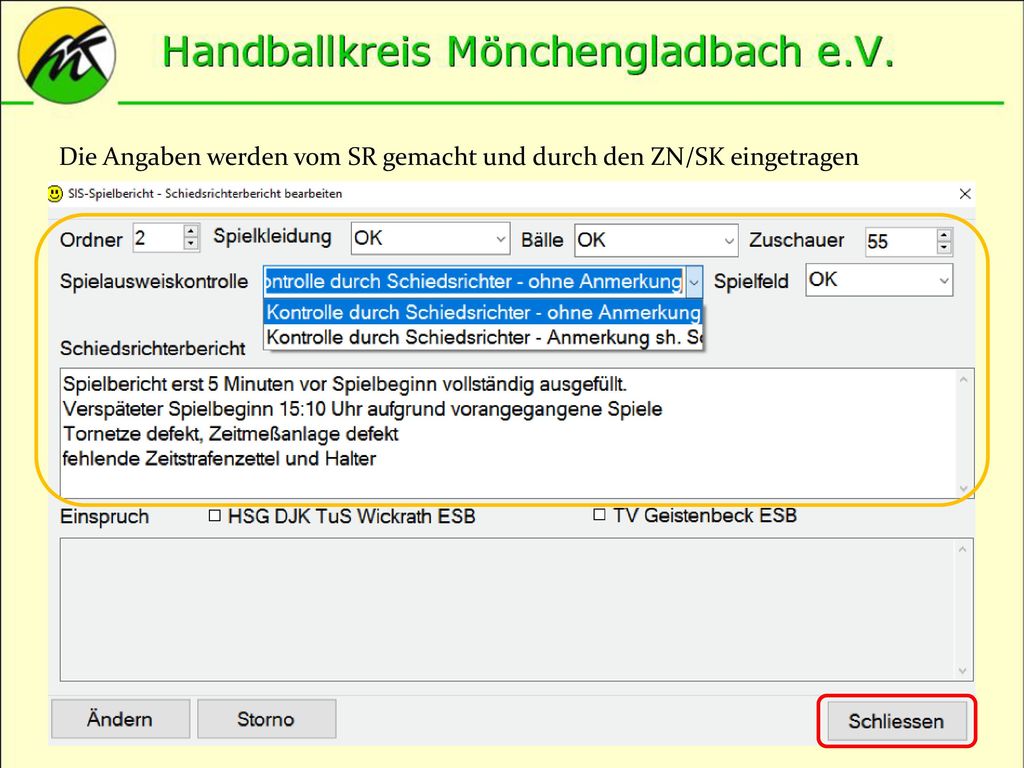This screenshot has height=768, width=1024.
Task: Click into the Zuschauer number field
Action: pyautogui.click(x=901, y=242)
